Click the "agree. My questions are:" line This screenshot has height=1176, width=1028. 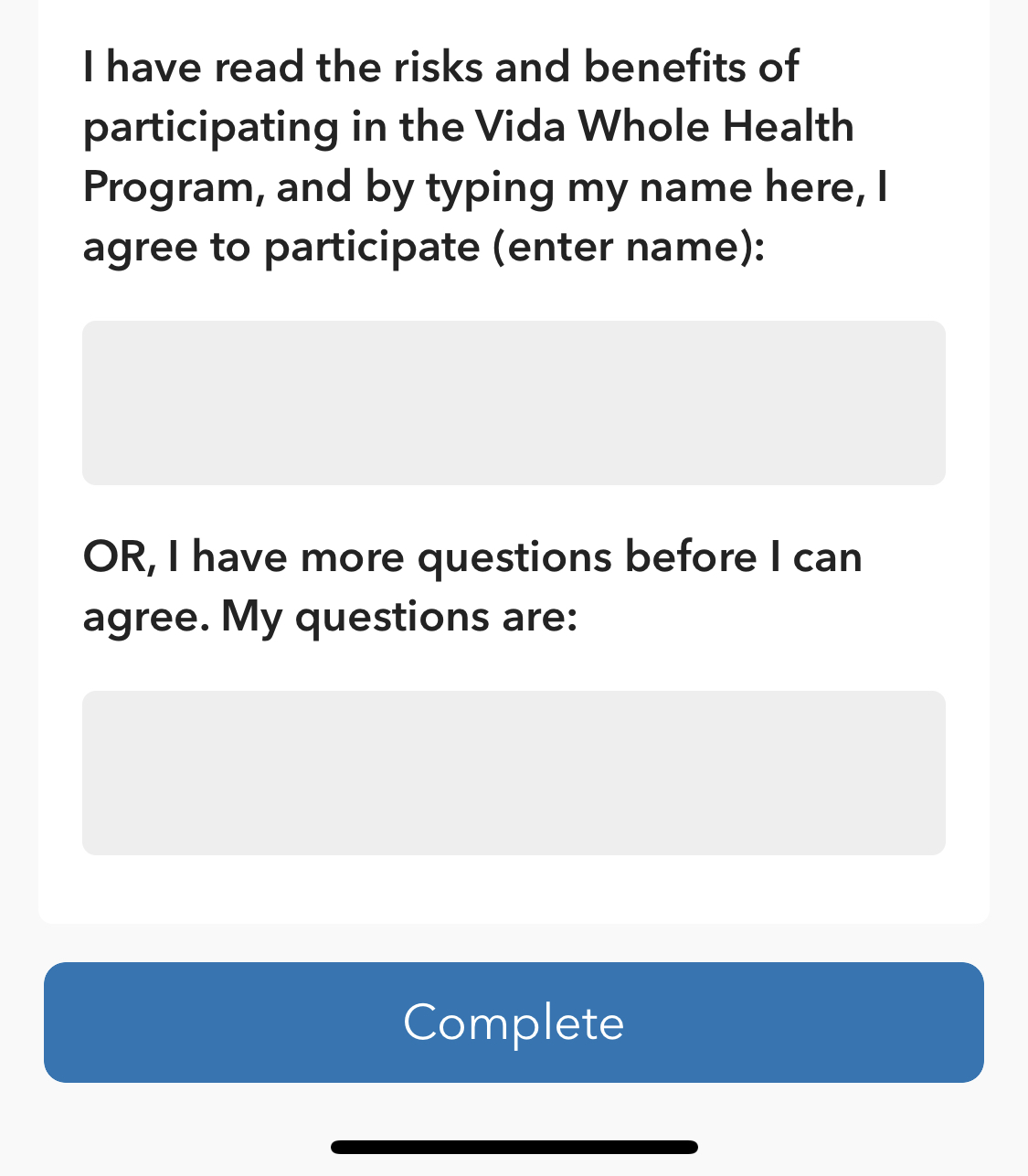(x=330, y=618)
